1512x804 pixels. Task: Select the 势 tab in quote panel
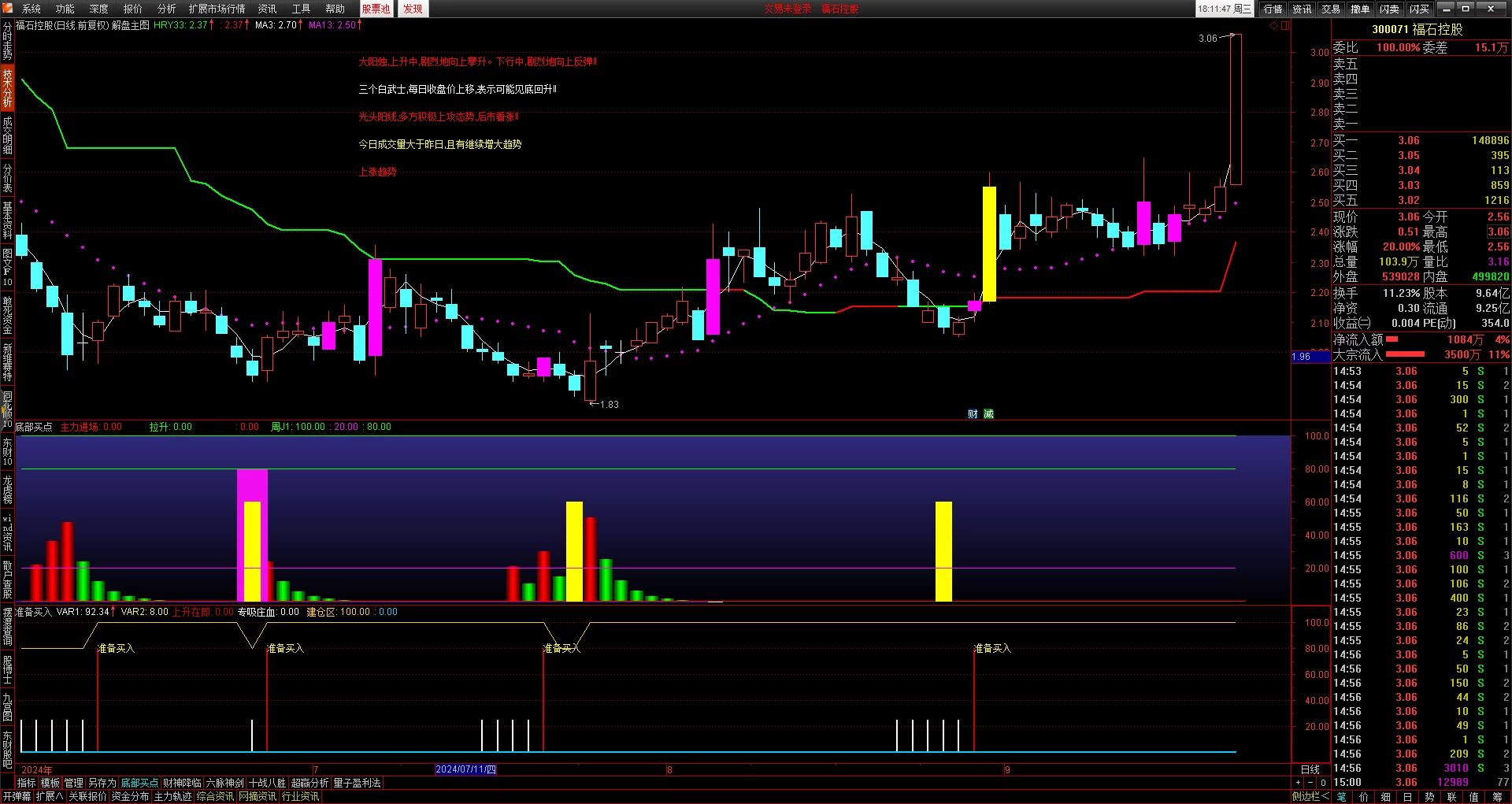(x=1430, y=796)
